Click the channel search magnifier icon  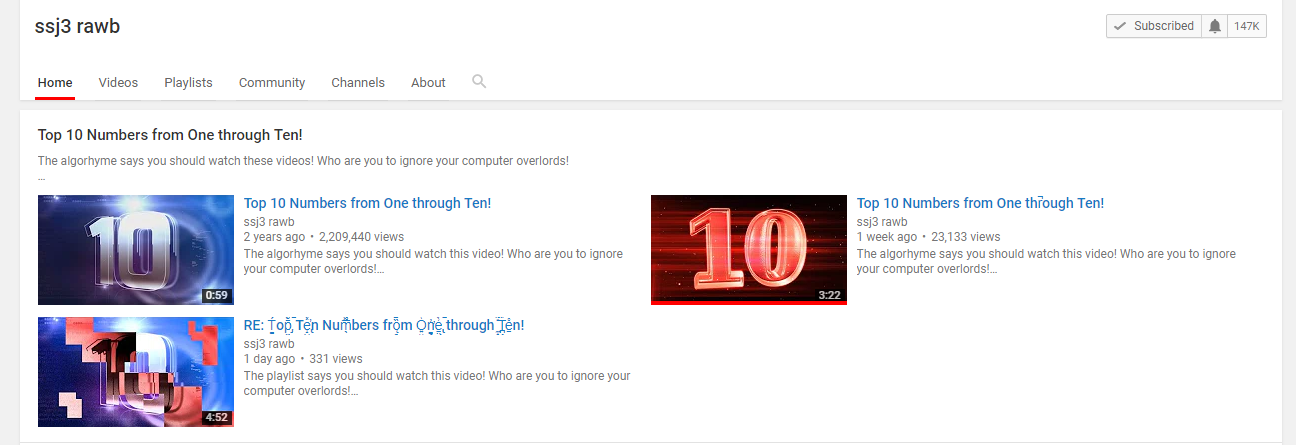coord(479,81)
